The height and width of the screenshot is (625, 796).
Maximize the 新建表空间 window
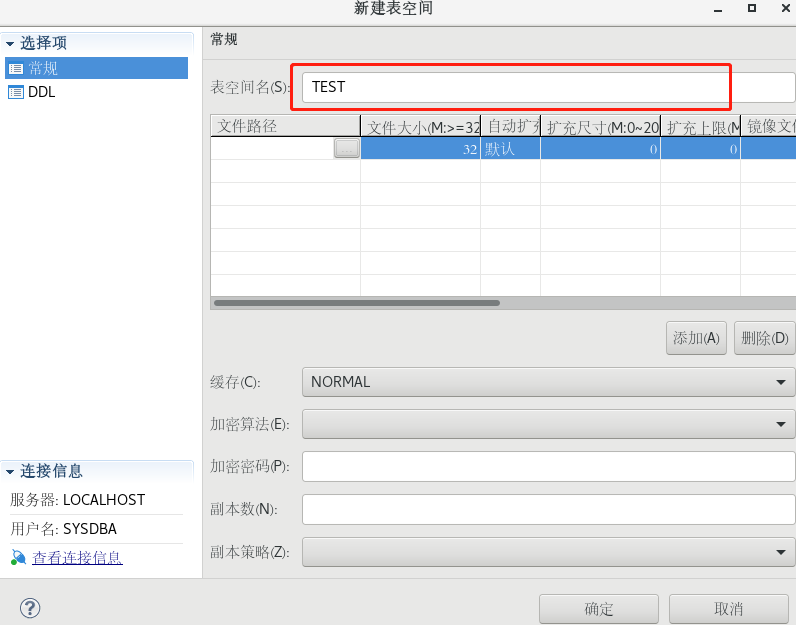(x=752, y=8)
